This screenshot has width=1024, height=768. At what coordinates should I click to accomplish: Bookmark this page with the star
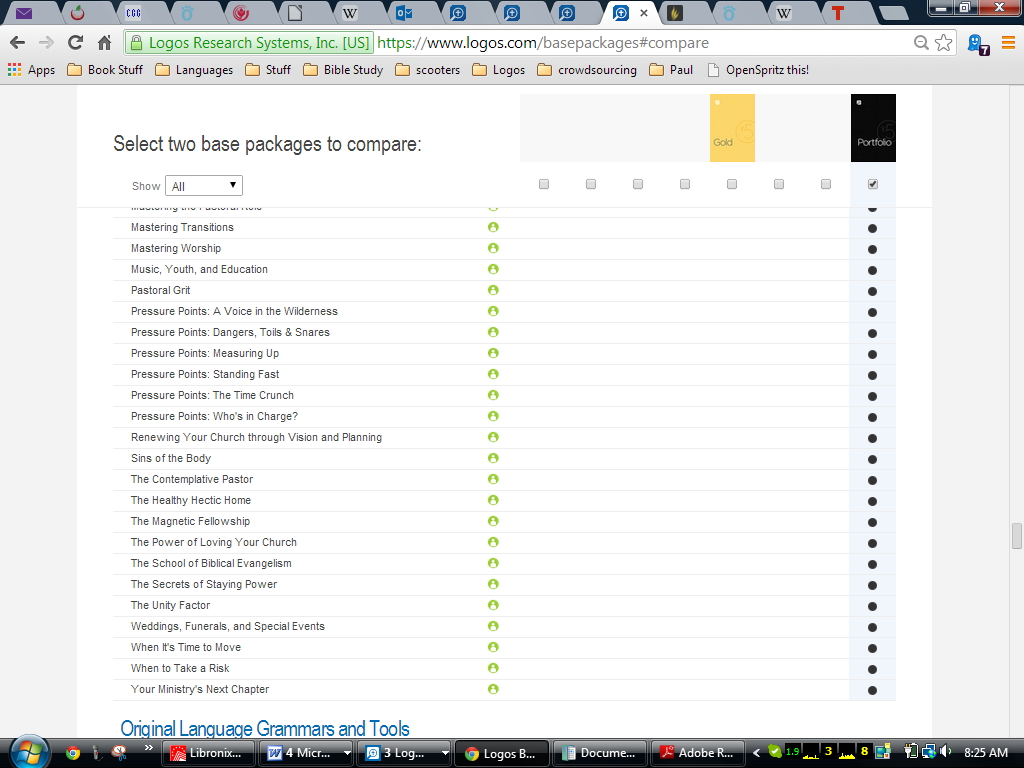click(944, 43)
